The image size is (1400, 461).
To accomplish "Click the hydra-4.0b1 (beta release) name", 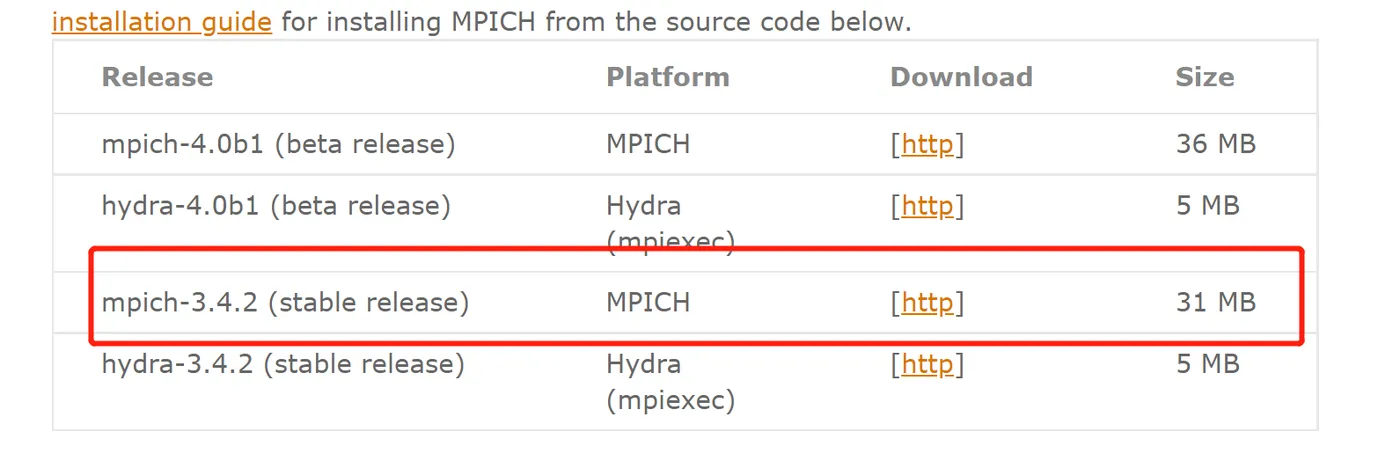I will click(276, 206).
